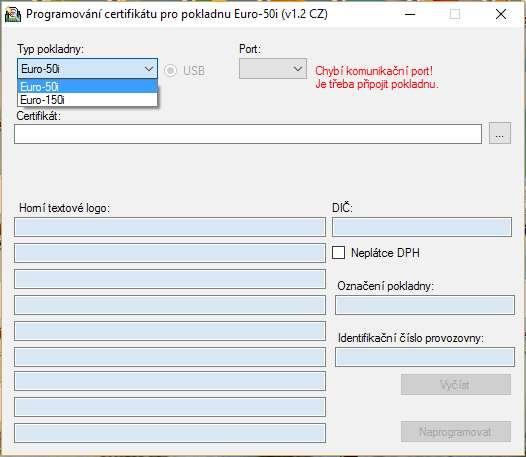Screen dimensions: 526x457
Task: Click seventh Horní textové logo line
Action: click(170, 381)
